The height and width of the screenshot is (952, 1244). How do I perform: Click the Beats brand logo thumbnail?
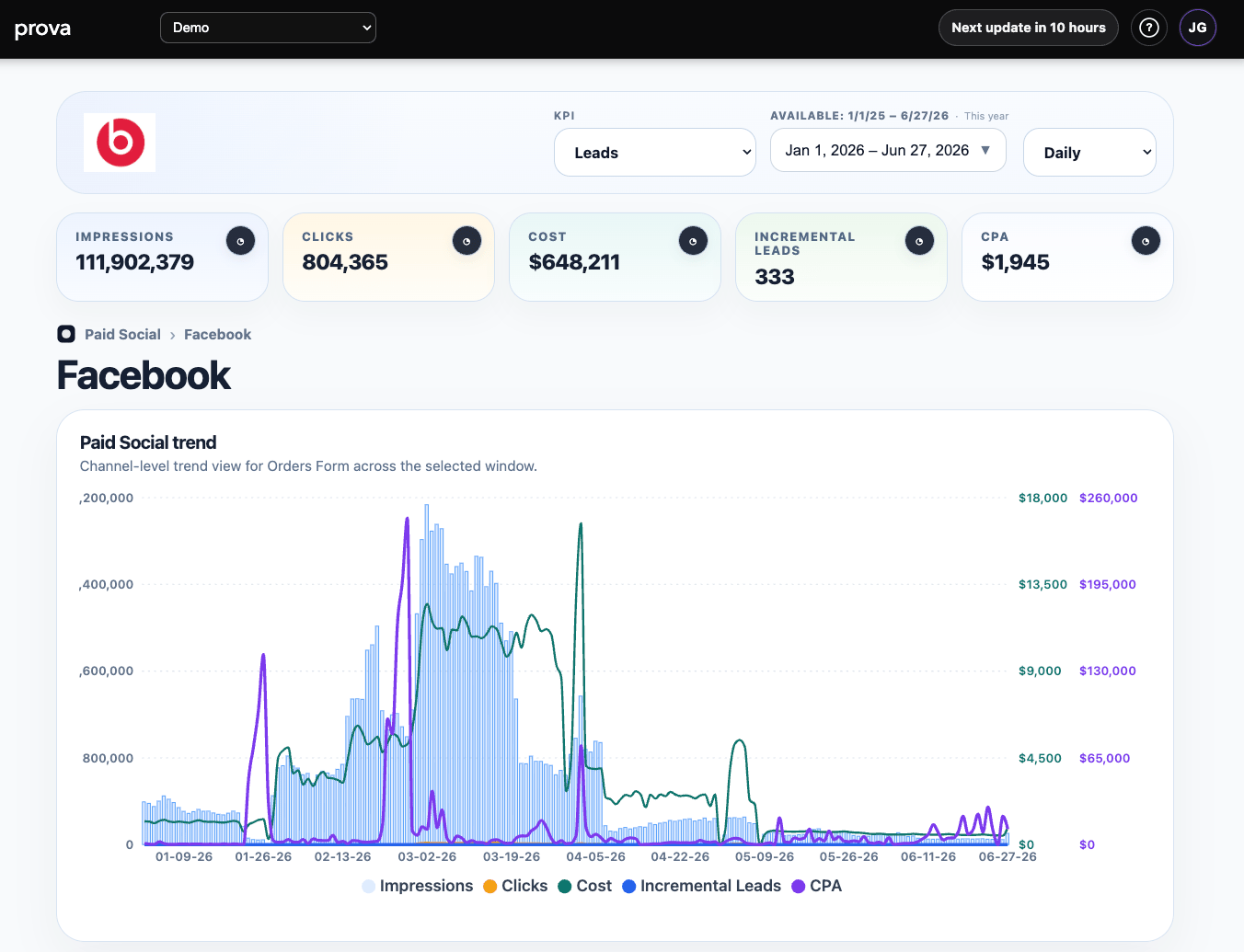point(120,143)
